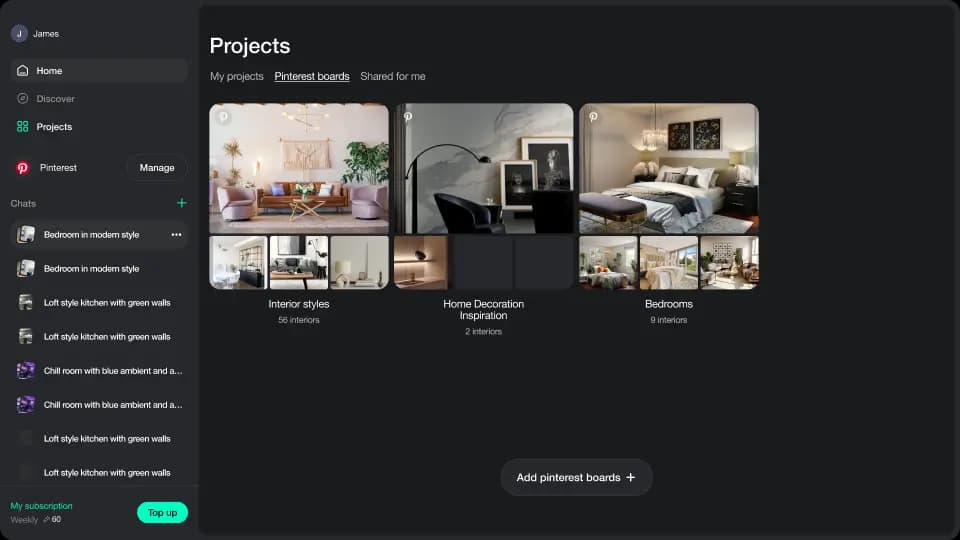Click the first Chill room chat purple thumbnail

26,371
